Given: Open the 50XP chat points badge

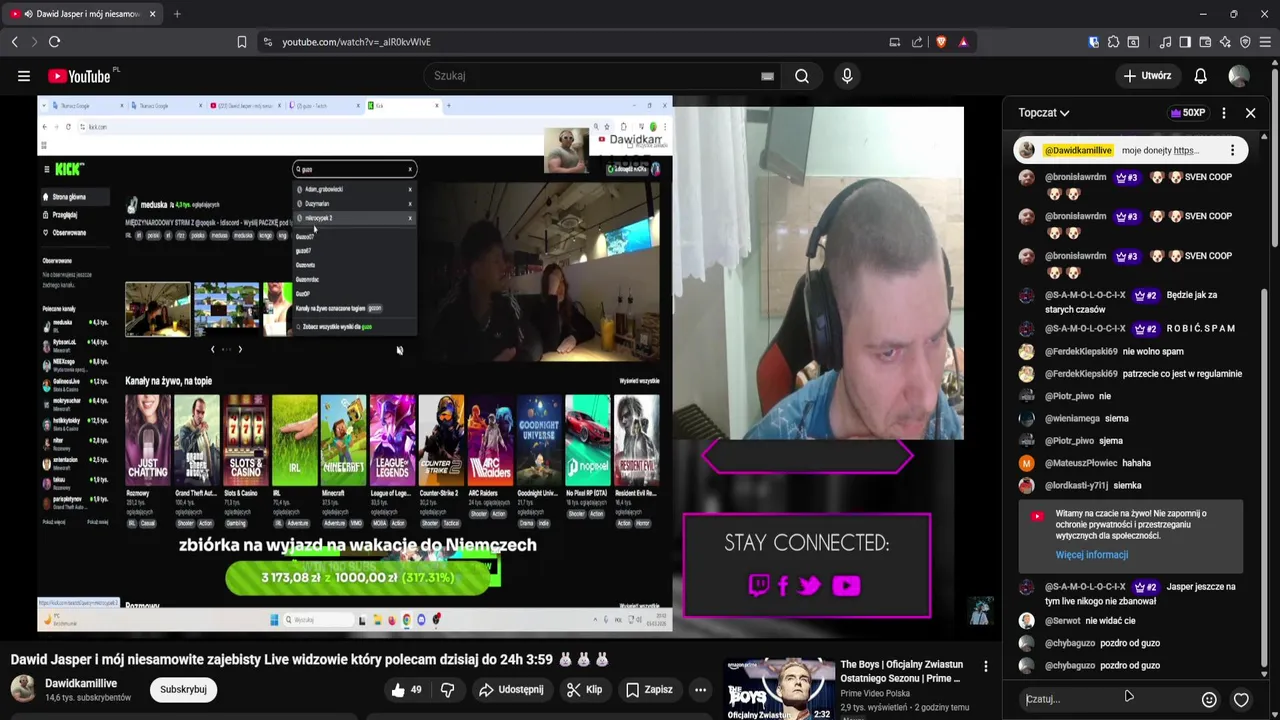Looking at the screenshot, I should [1188, 113].
